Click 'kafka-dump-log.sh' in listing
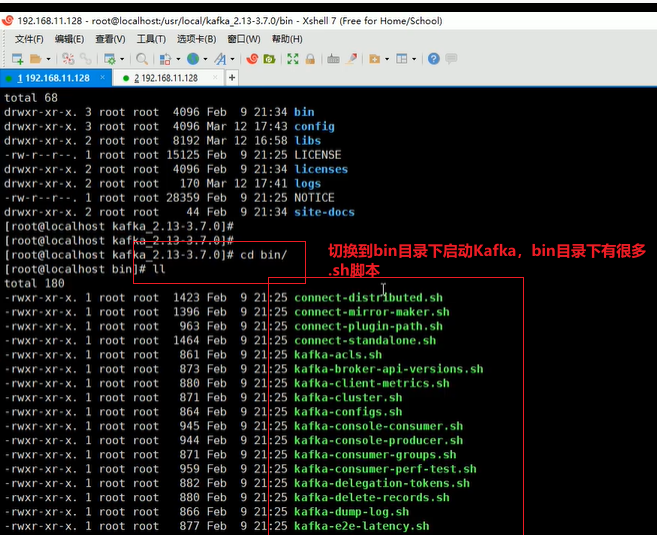 352,512
